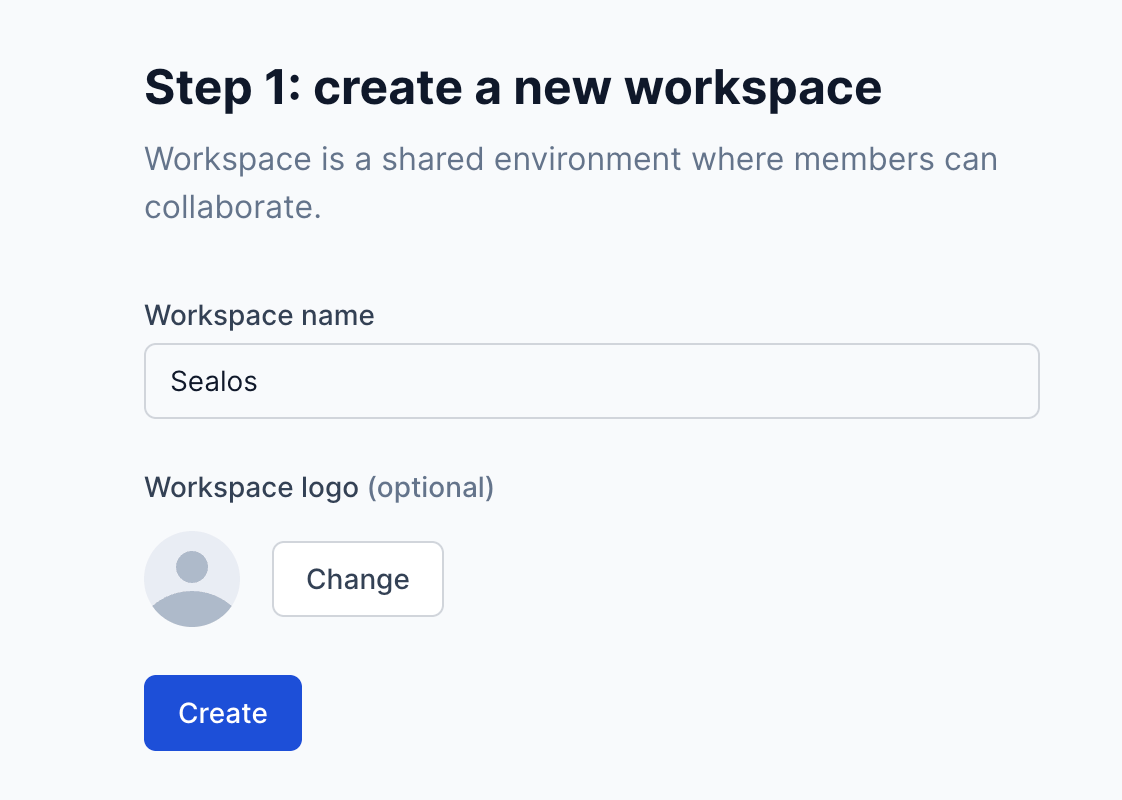Click the Workspace name input field
1122x800 pixels.
590,381
